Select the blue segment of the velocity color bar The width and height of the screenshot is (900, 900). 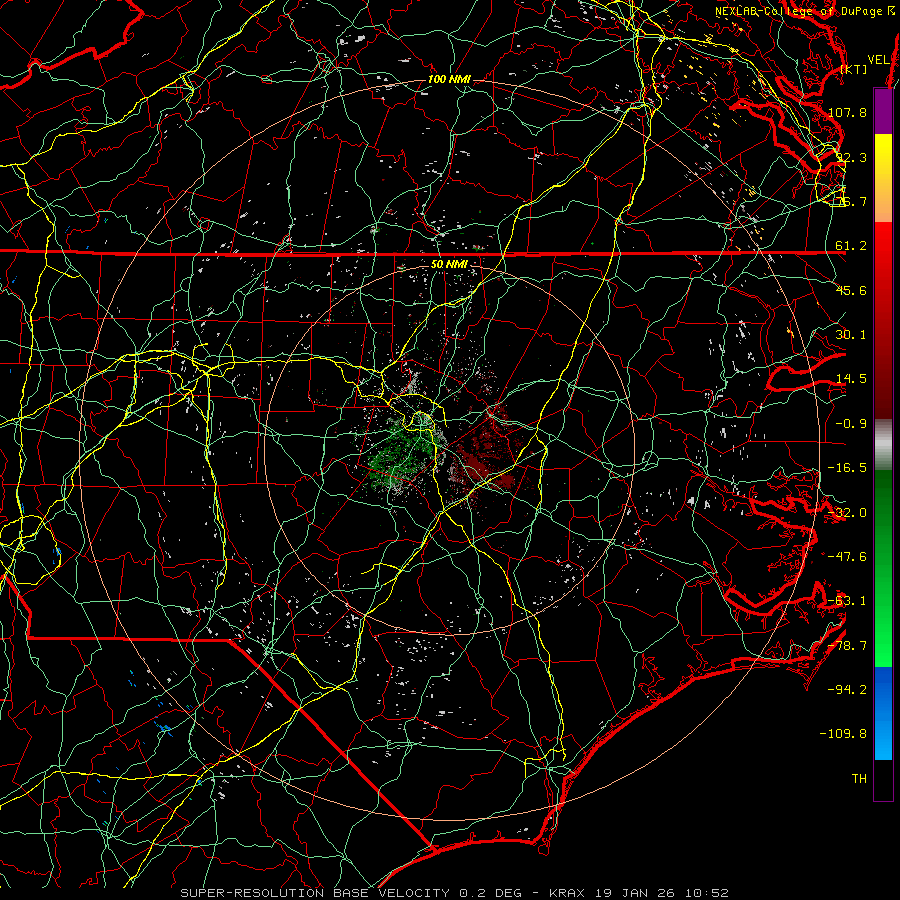[x=883, y=713]
